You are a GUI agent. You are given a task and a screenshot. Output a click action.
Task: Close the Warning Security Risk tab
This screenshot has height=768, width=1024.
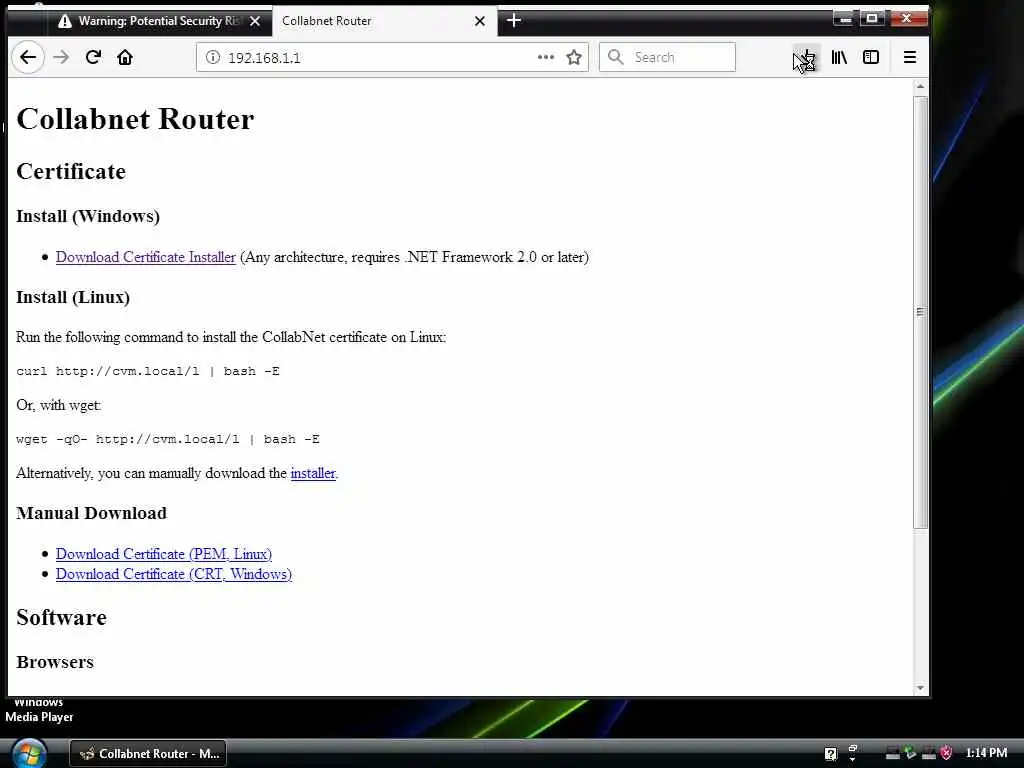pos(255,21)
